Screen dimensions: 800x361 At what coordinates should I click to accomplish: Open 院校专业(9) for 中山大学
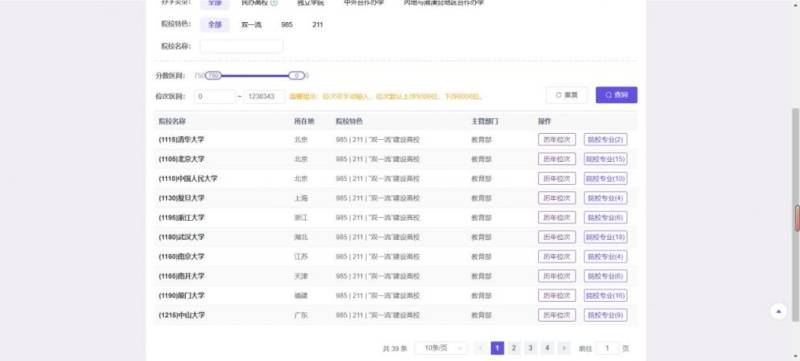(606, 315)
